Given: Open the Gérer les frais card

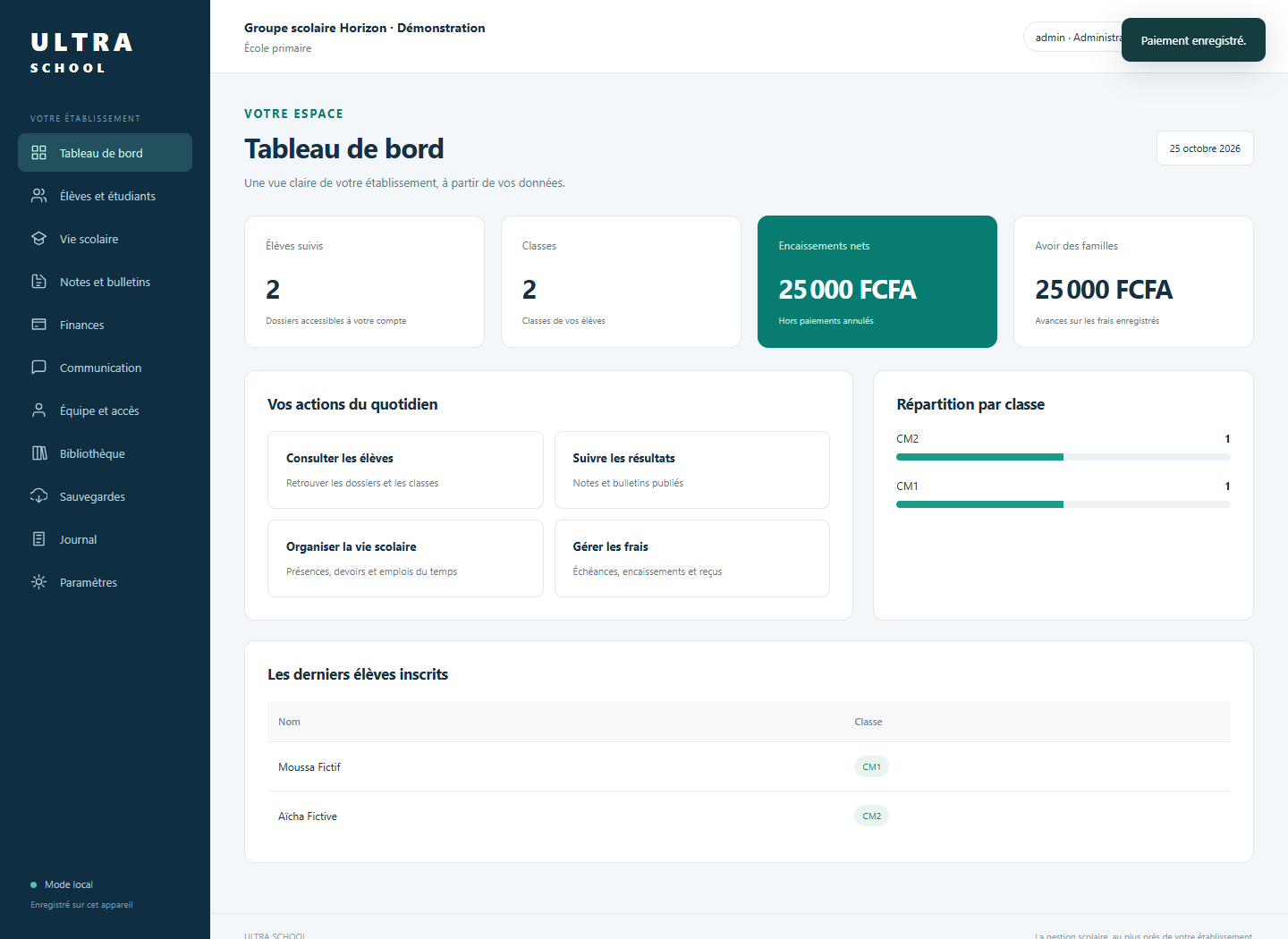Looking at the screenshot, I should click(x=692, y=558).
